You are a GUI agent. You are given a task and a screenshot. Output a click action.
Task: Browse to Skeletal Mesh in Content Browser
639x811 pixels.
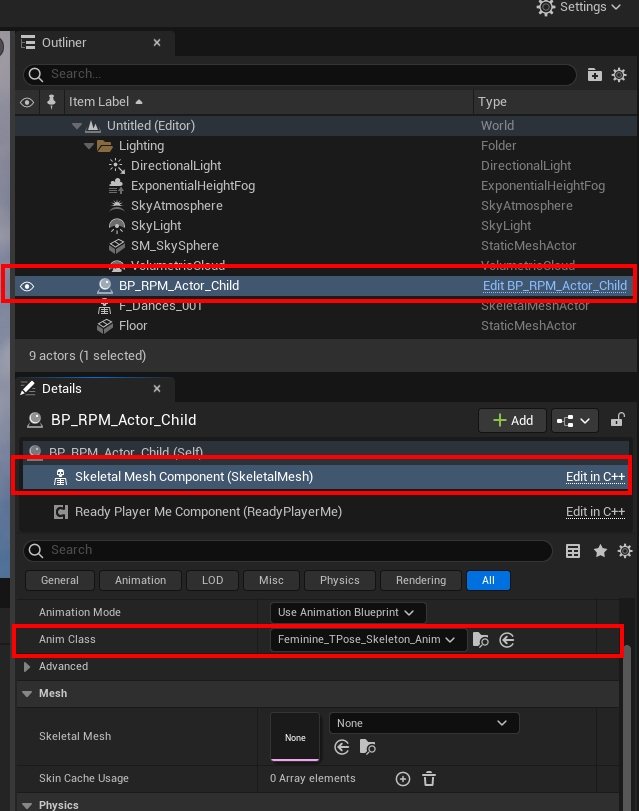[x=367, y=747]
